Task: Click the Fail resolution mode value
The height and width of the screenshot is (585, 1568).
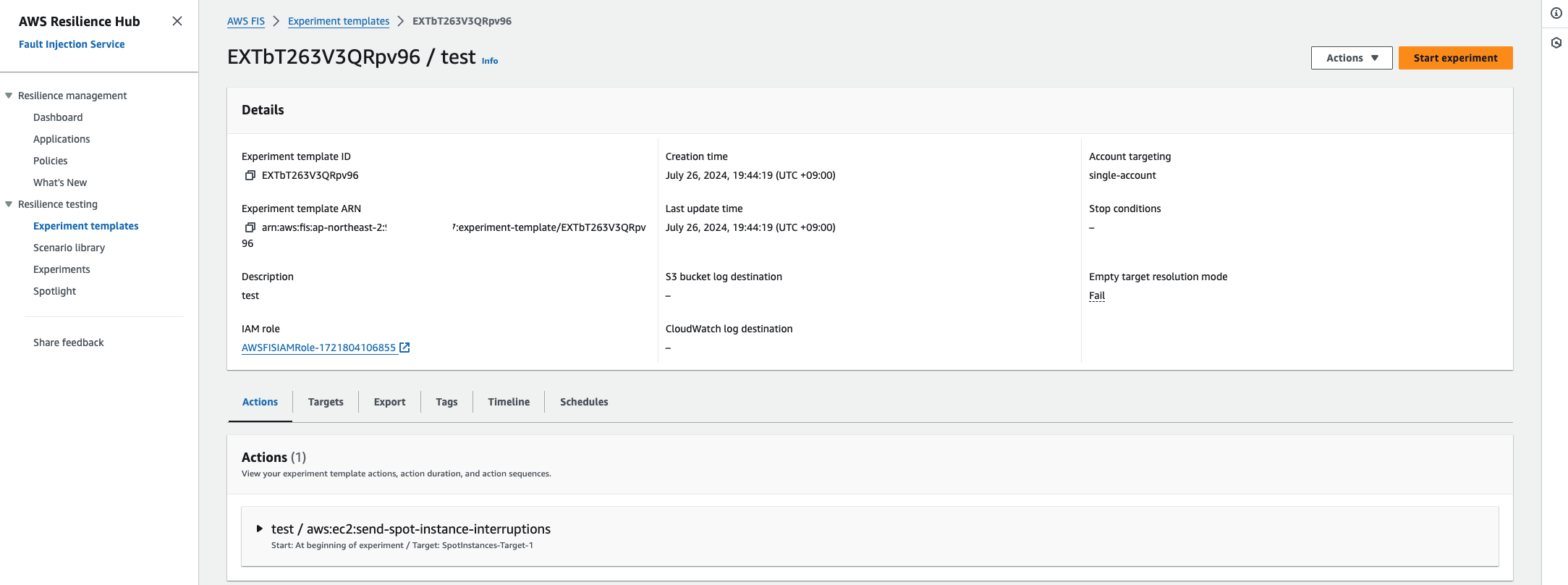Action: (x=1097, y=295)
